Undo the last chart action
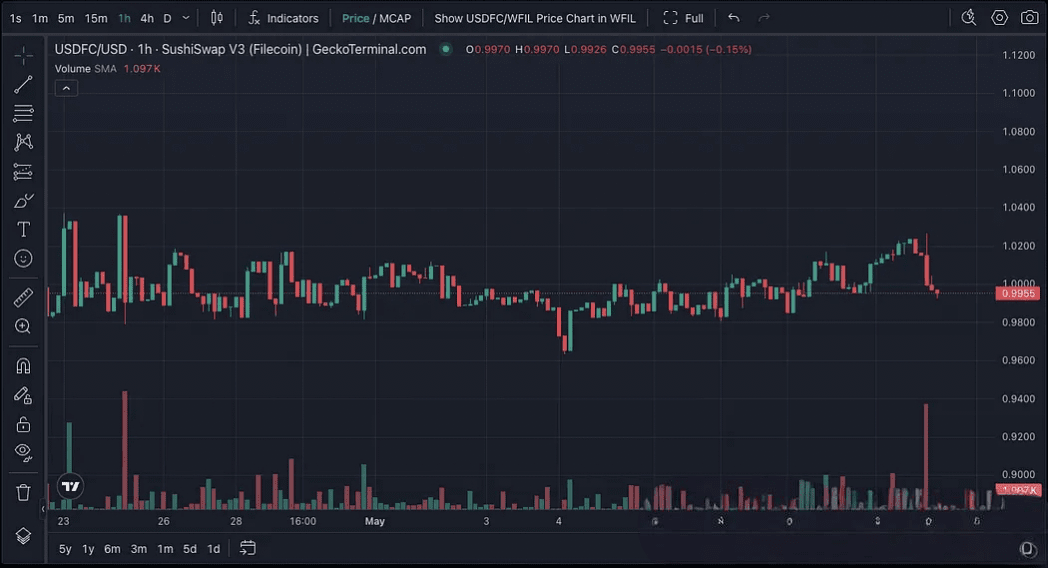This screenshot has height=568, width=1048. point(734,18)
